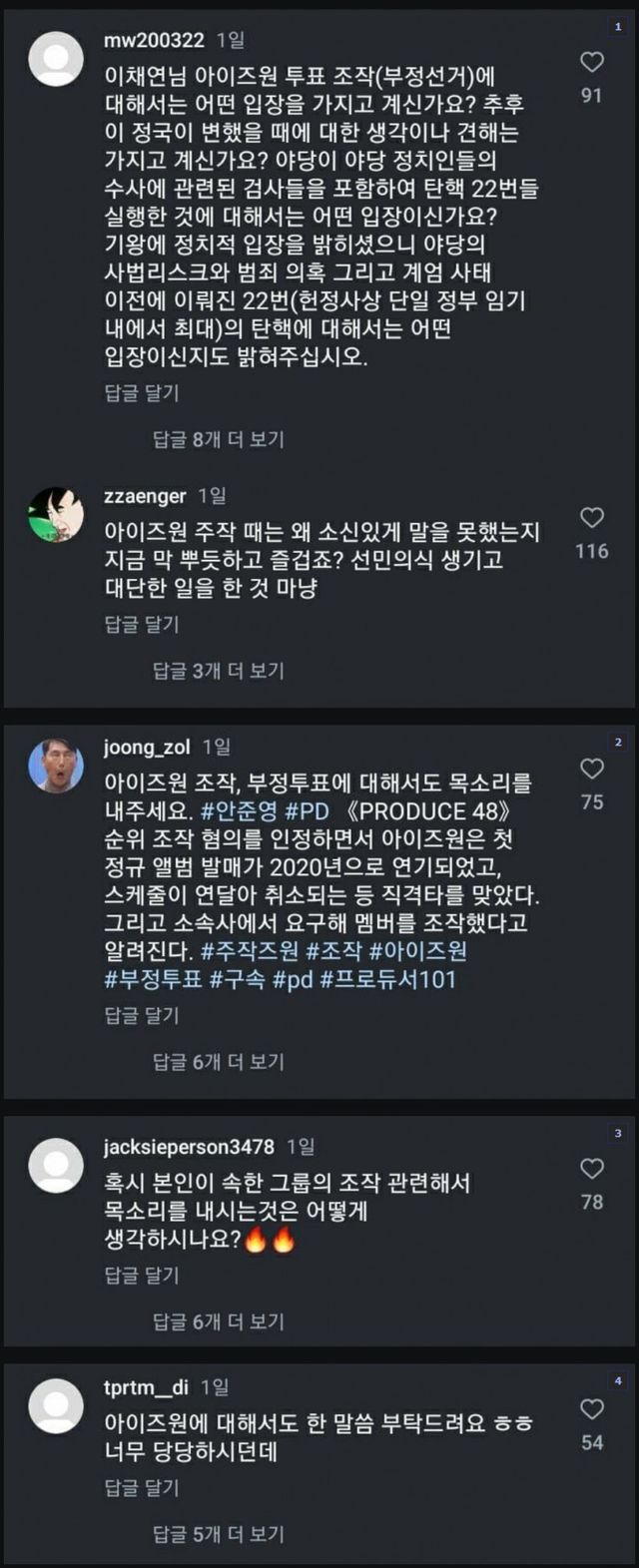Screen dimensions: 639x1568
Task: Reply to mw200322's comment
Action: [142, 393]
